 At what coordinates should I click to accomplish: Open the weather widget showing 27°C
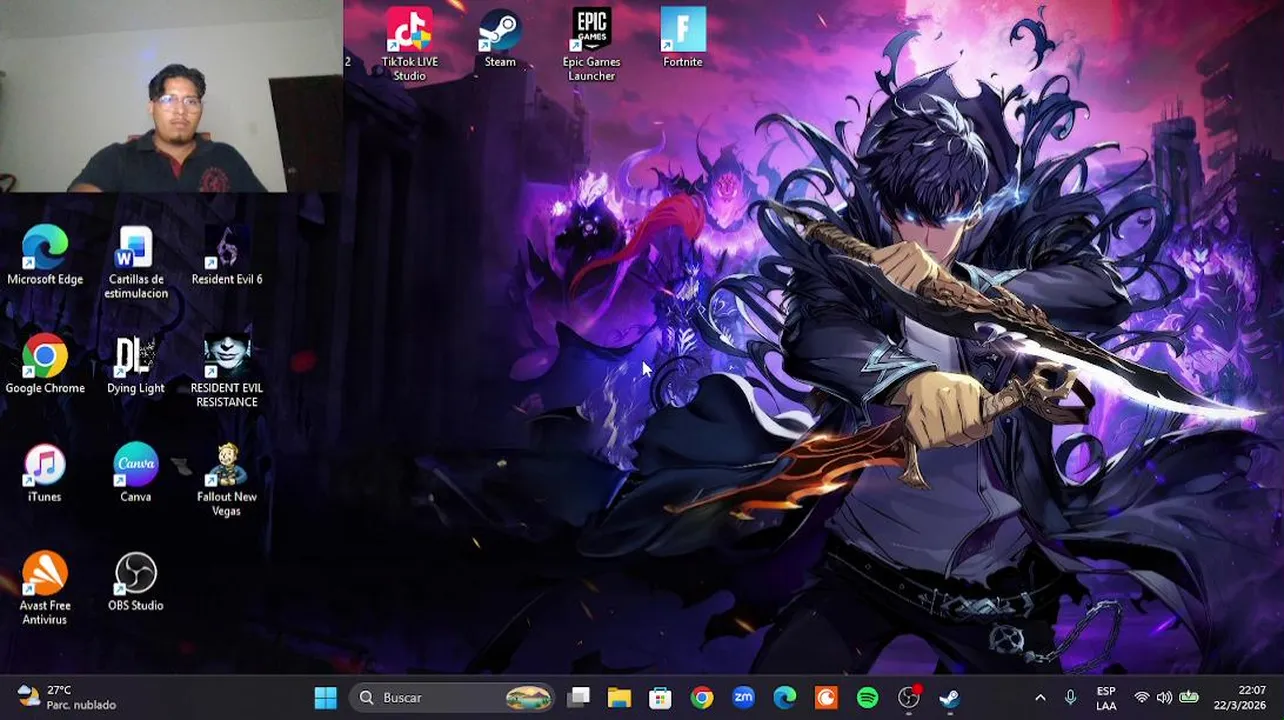67,697
